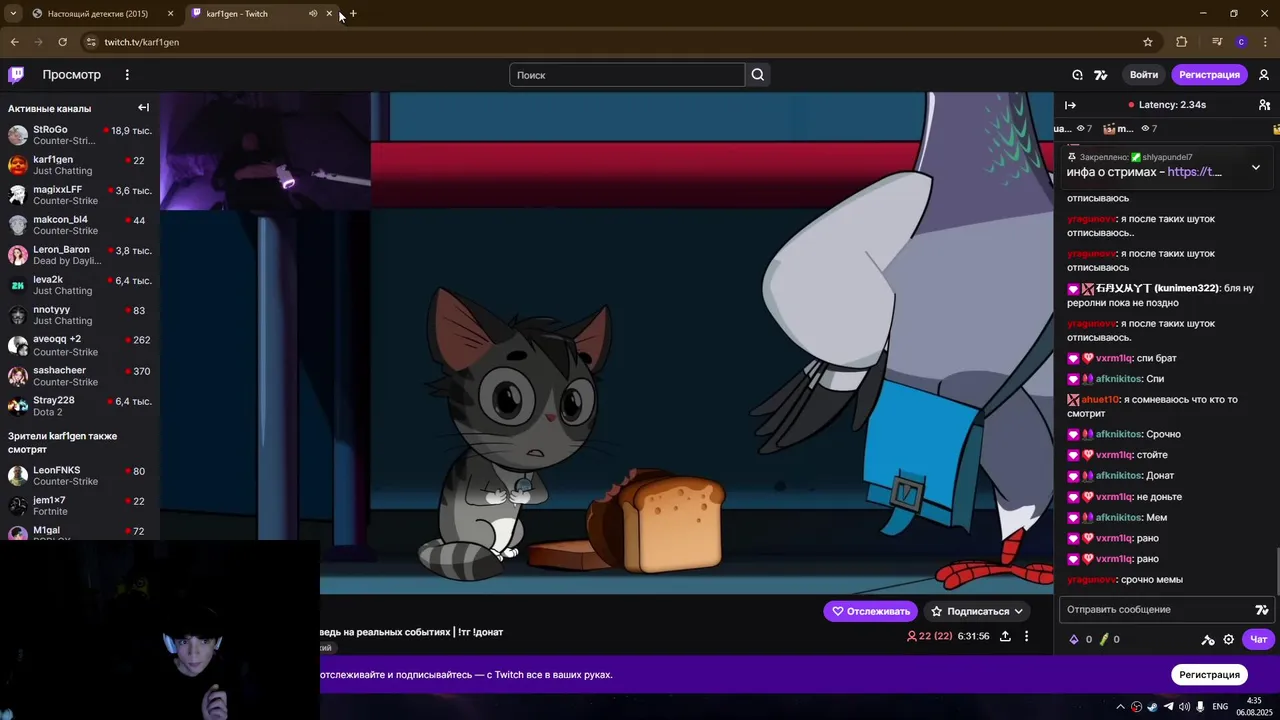Image resolution: width=1280 pixels, height=720 pixels.
Task: Open jem1×7 Fortnite channel
Action: tap(80, 506)
